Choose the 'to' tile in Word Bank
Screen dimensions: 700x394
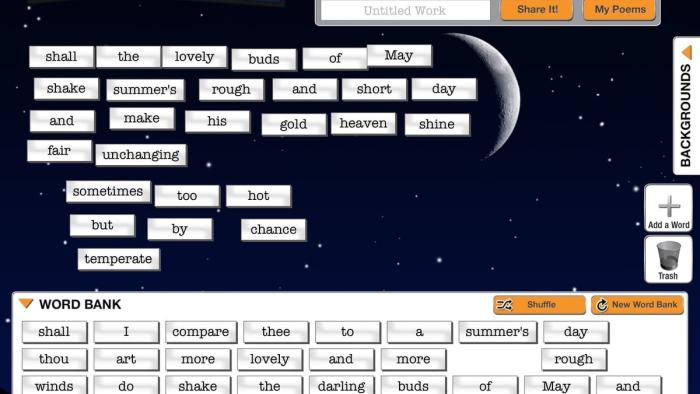pos(348,332)
